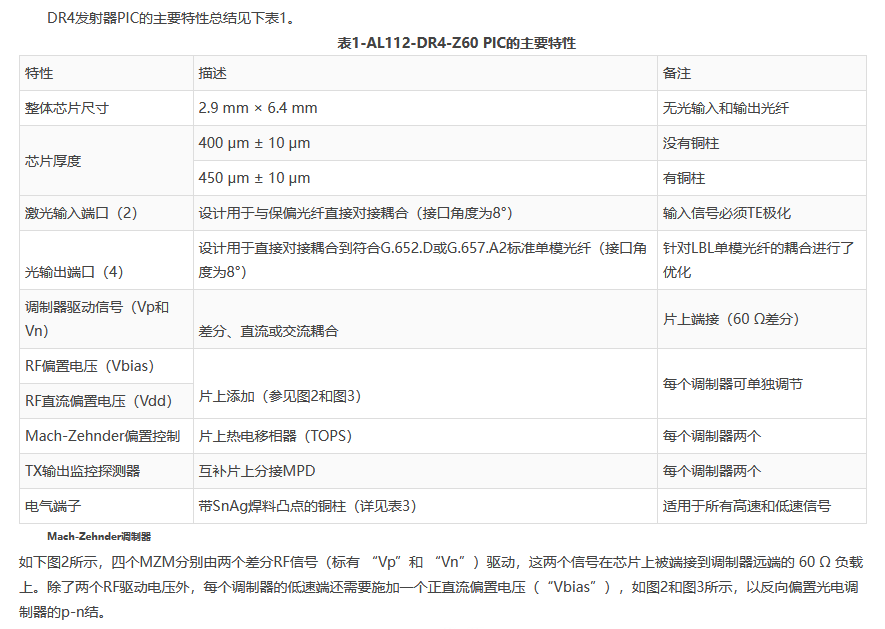Click the 带SnAg焊料凸点的铜柱 description cell
The height and width of the screenshot is (629, 885).
click(306, 506)
